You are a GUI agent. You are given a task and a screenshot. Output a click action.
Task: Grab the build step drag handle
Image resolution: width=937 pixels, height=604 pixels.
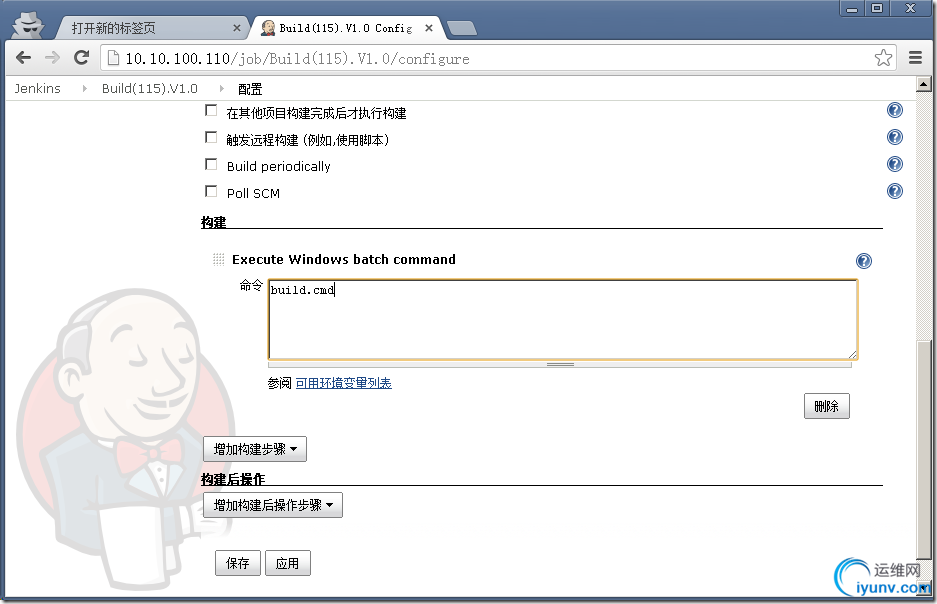[x=219, y=259]
